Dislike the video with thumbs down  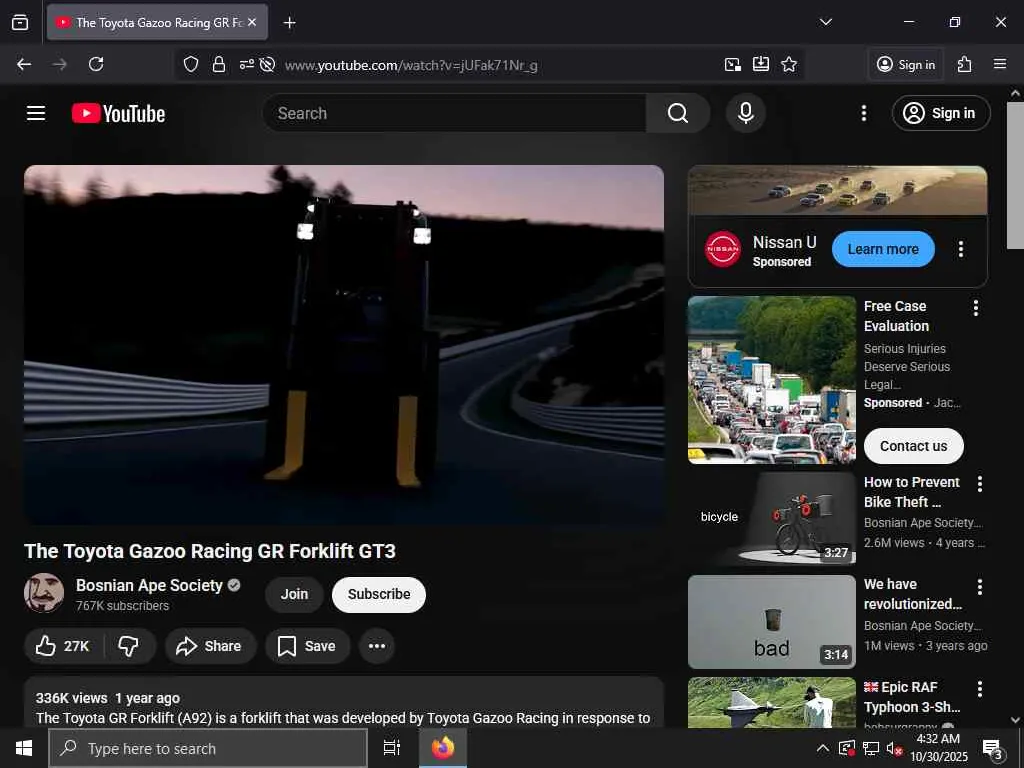click(129, 646)
